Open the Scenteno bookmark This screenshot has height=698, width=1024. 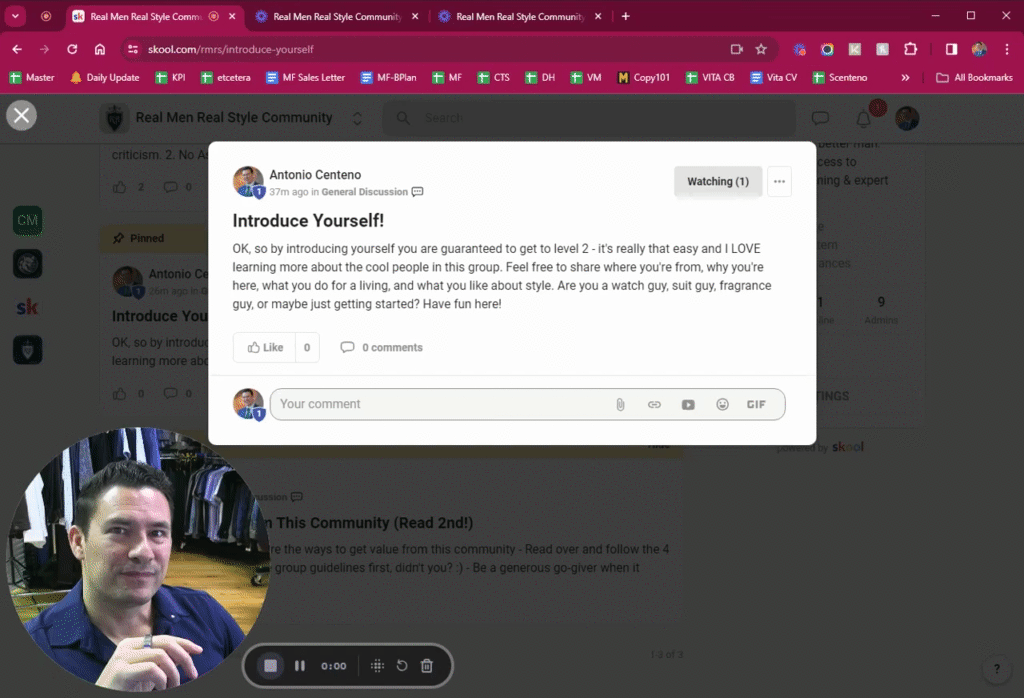point(840,78)
